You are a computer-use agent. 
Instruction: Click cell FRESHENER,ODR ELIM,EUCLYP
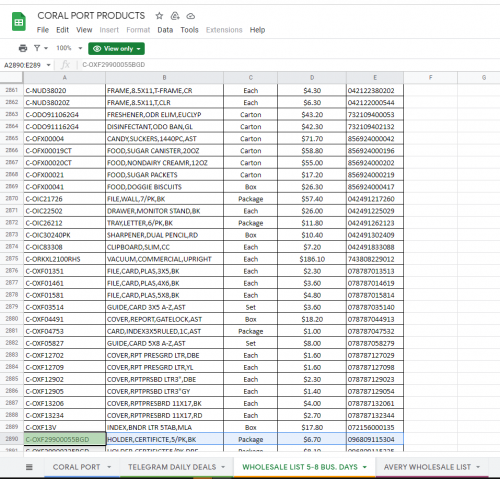[164, 115]
